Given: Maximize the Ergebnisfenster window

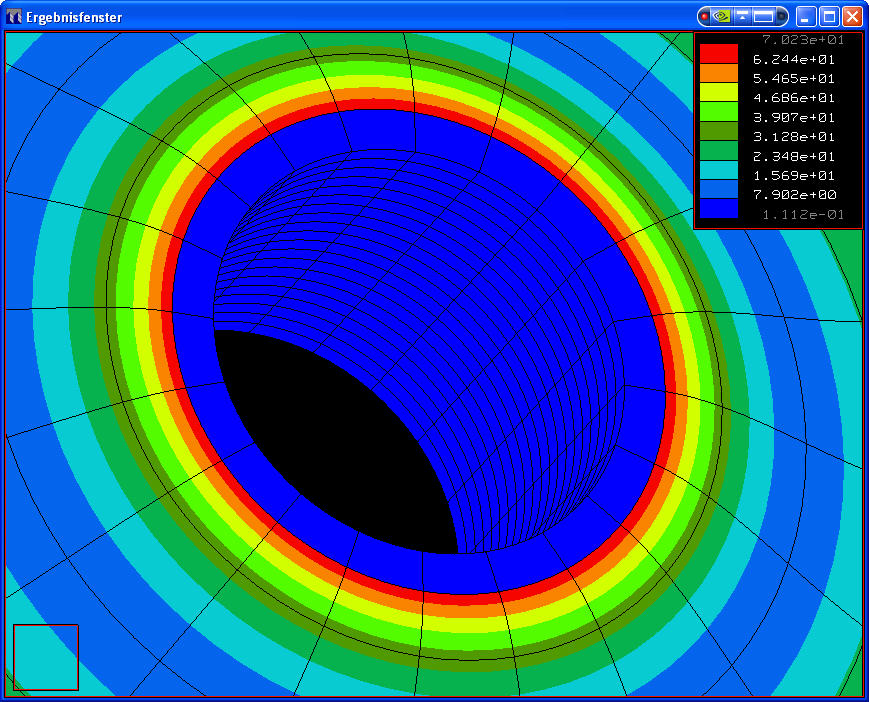Looking at the screenshot, I should 829,17.
